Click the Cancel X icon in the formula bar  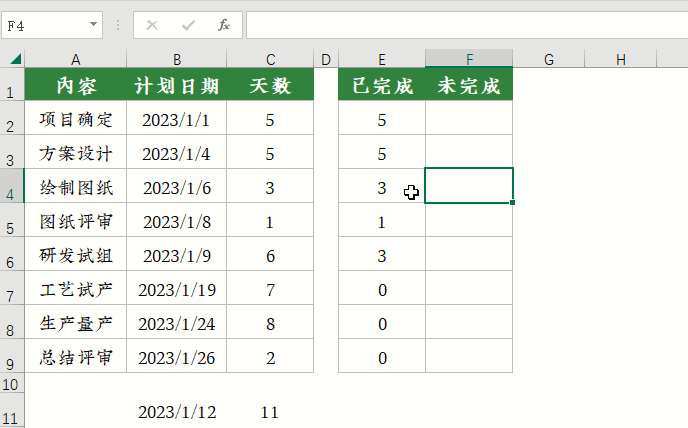(152, 25)
